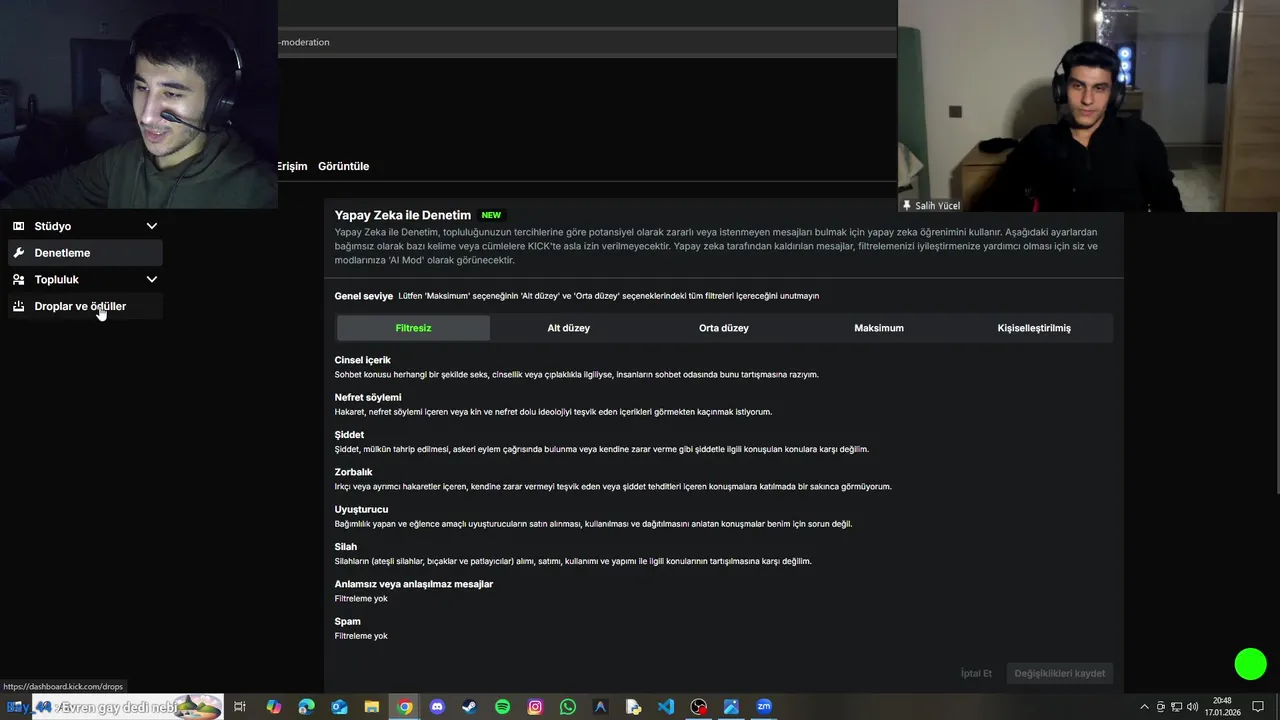Open WhatsApp from the taskbar

[568, 707]
